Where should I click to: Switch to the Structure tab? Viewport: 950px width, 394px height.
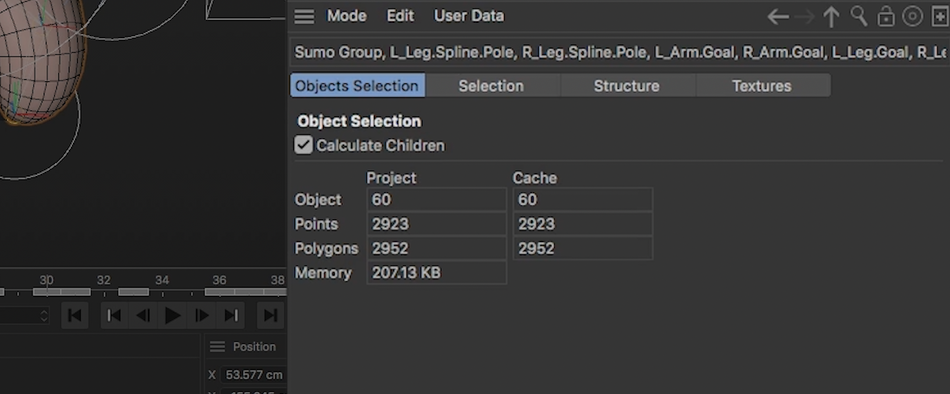(x=626, y=85)
